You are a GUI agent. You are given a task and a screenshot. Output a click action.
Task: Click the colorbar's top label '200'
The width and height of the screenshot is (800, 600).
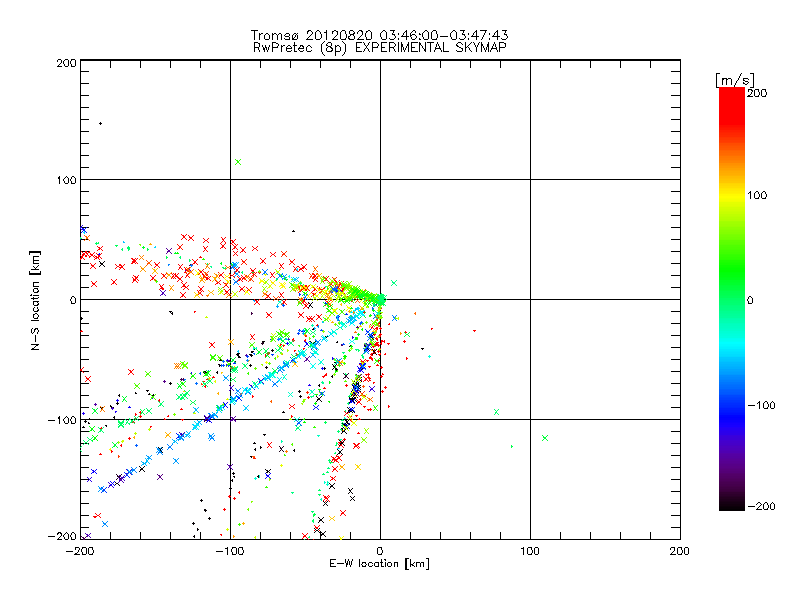click(x=757, y=93)
